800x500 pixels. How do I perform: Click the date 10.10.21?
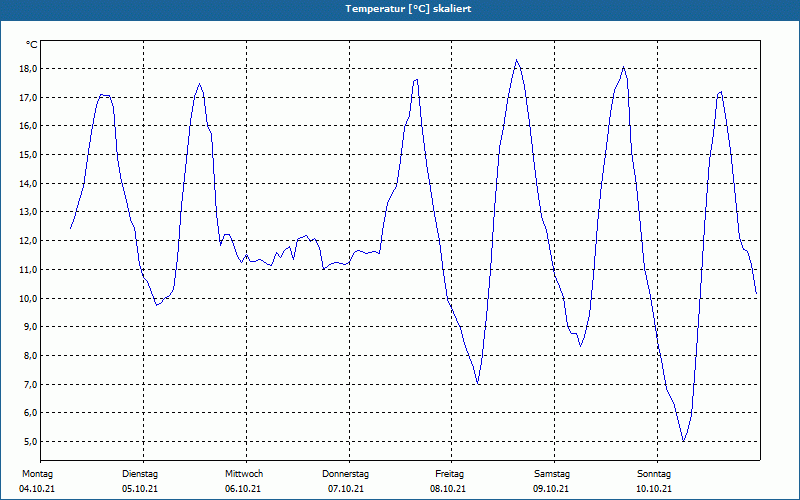click(x=654, y=489)
